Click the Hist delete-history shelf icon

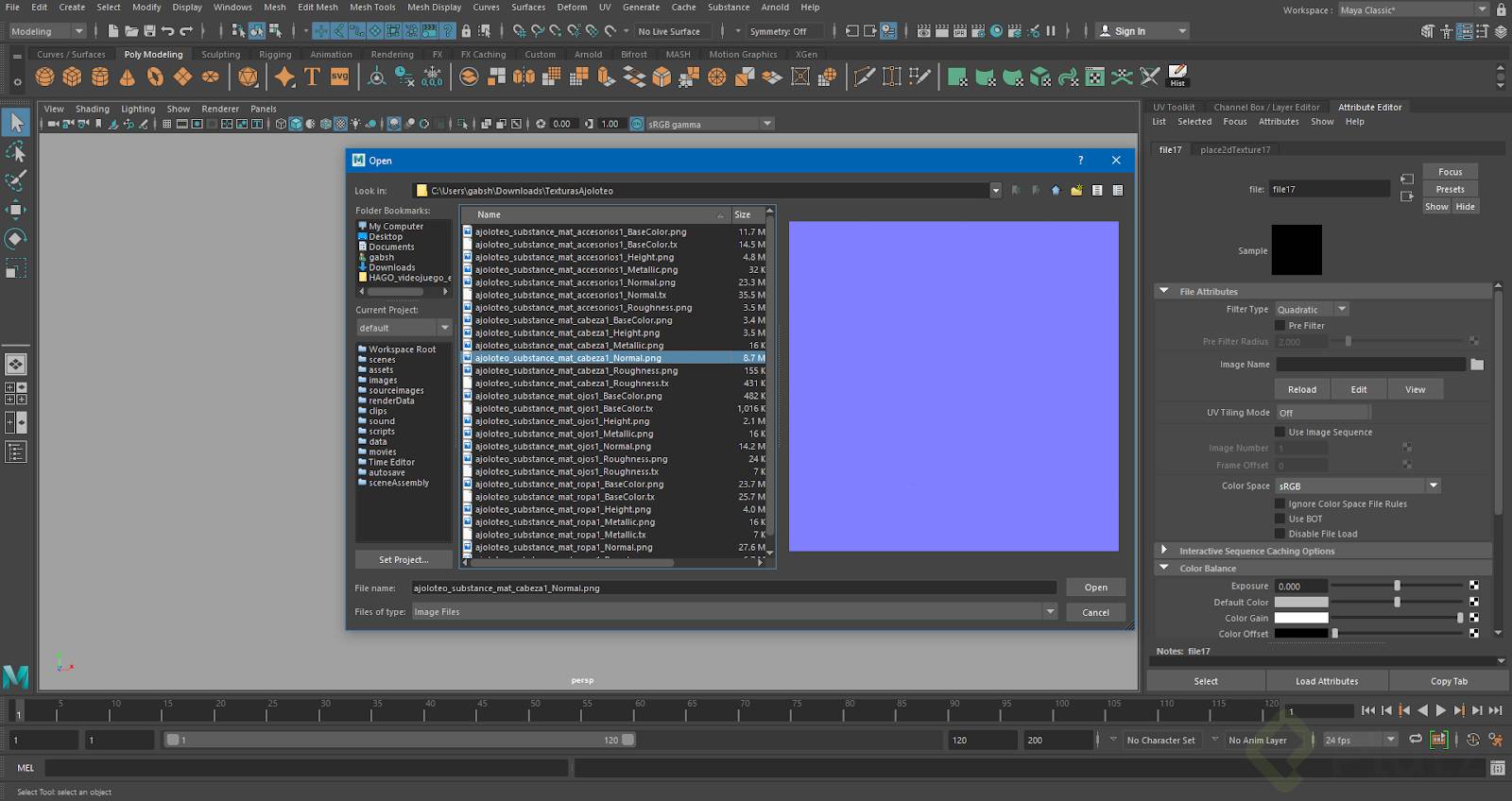[1177, 77]
